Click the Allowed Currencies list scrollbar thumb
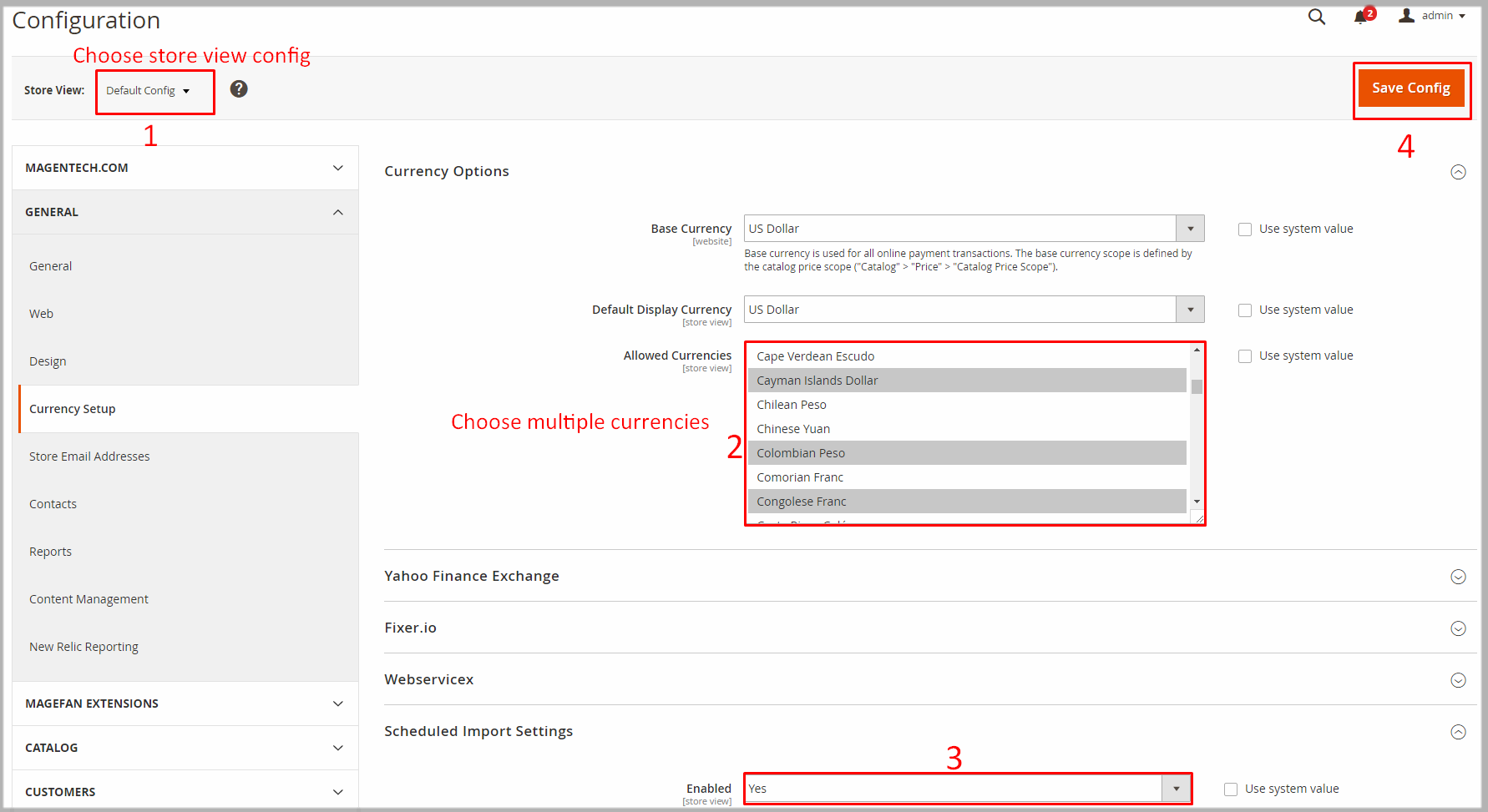 1197,386
